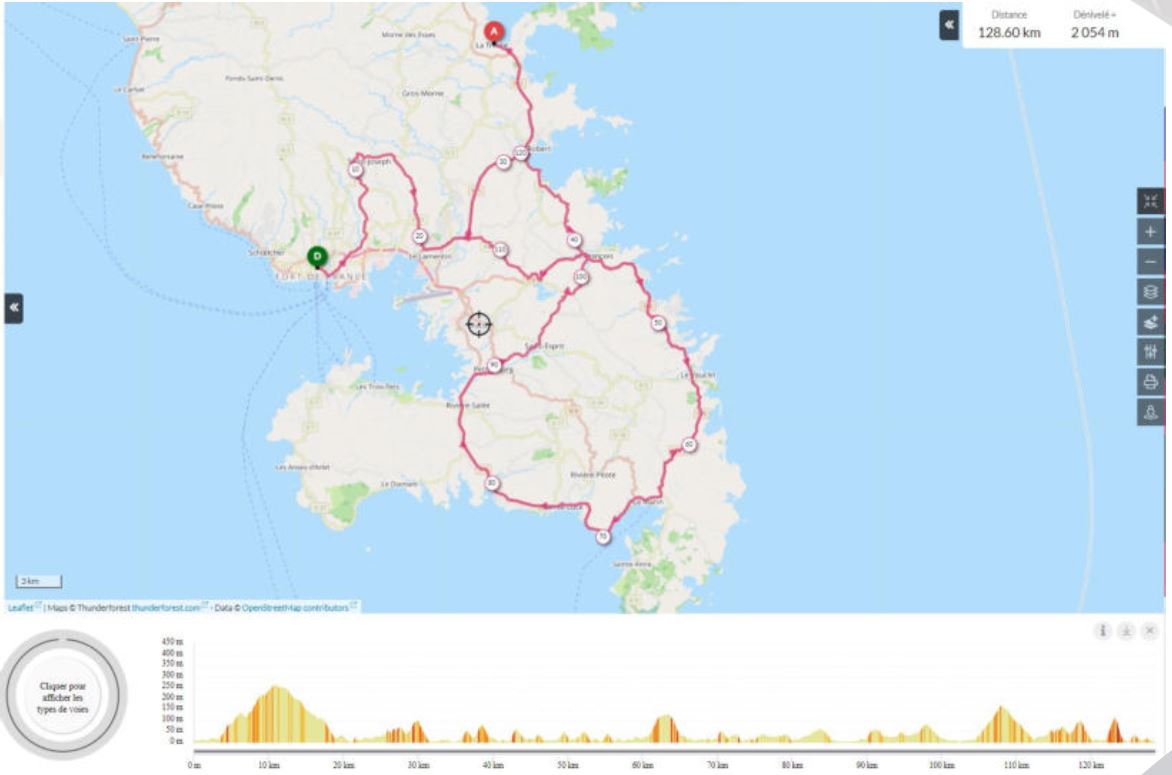The height and width of the screenshot is (775, 1172).
Task: Expand the stats panel via double-chevron
Action: click(949, 25)
